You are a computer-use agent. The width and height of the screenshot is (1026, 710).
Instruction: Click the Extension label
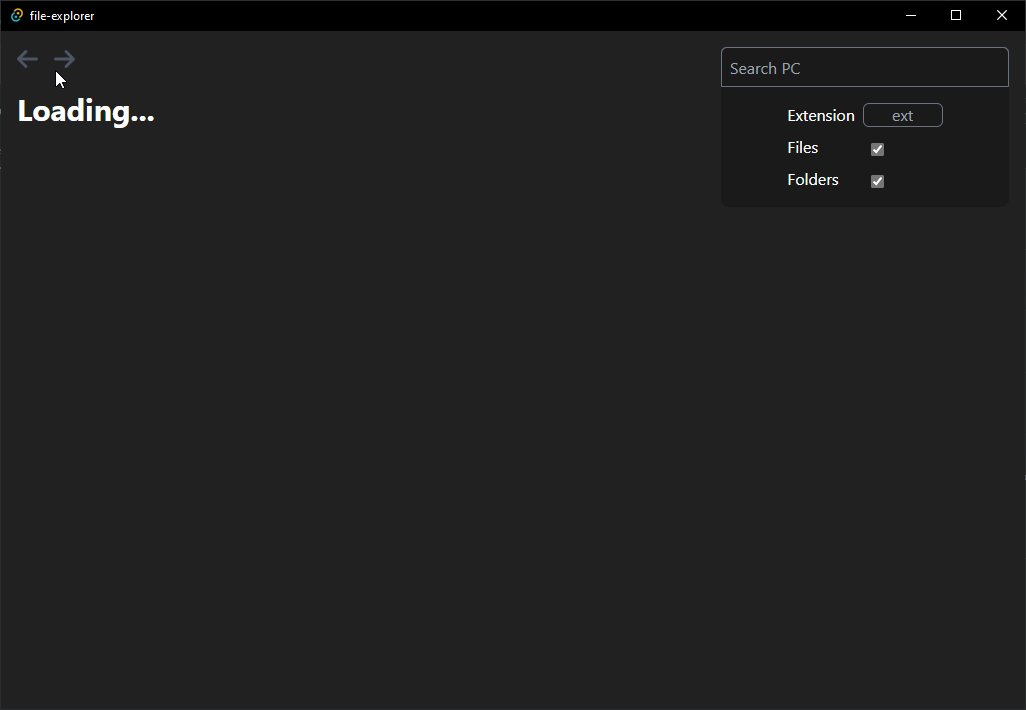coord(821,116)
